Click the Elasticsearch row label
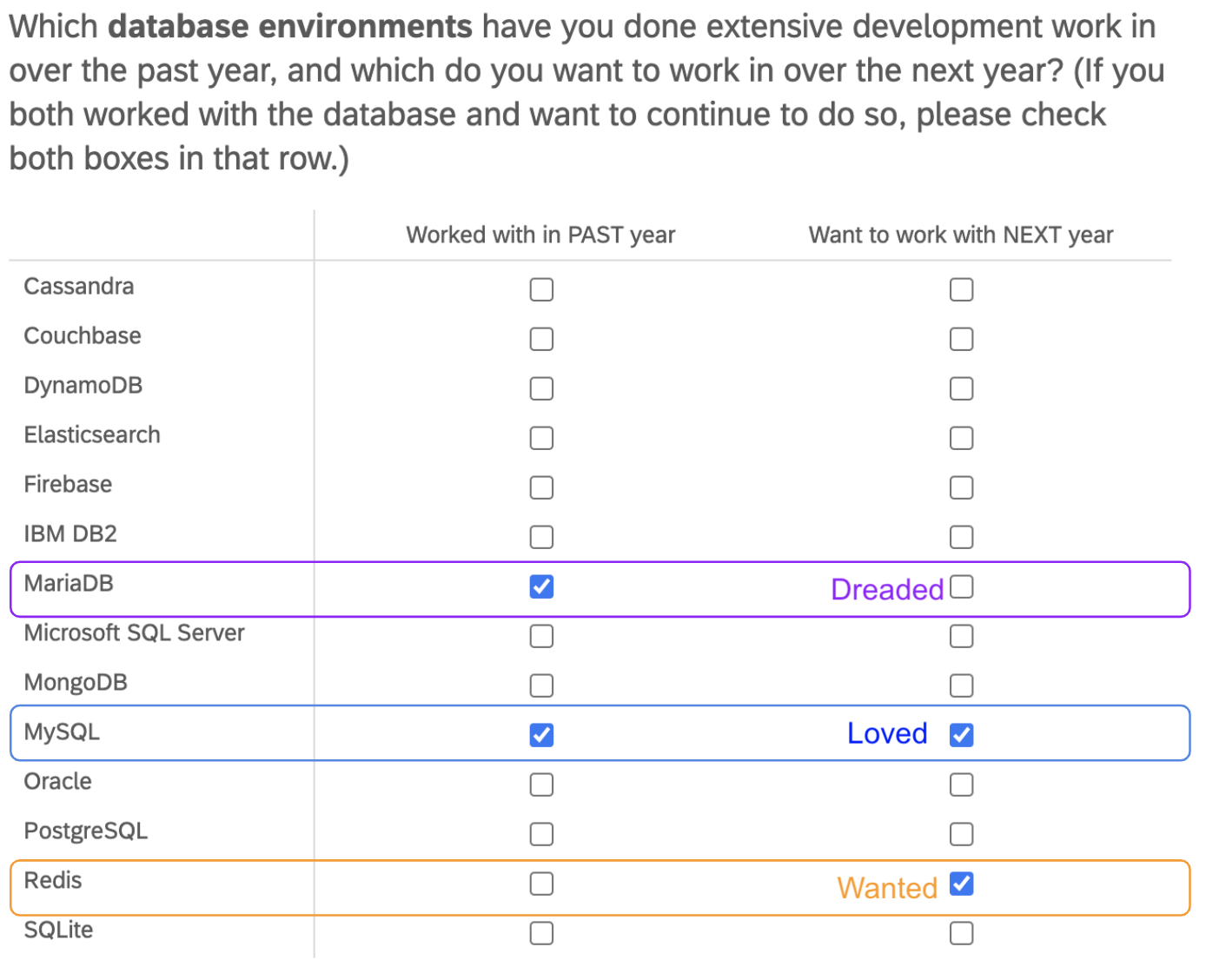The width and height of the screenshot is (1206, 980). click(92, 434)
